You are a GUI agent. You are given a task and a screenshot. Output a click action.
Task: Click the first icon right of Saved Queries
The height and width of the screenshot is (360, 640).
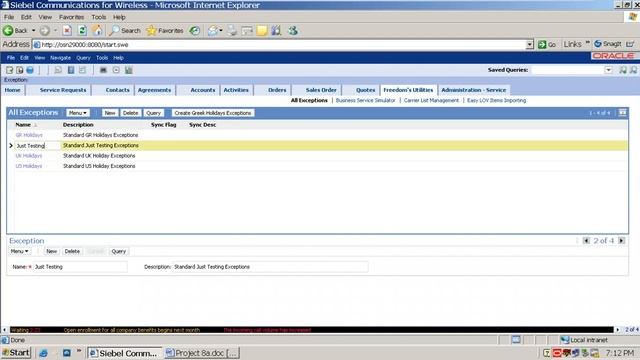[x=623, y=70]
